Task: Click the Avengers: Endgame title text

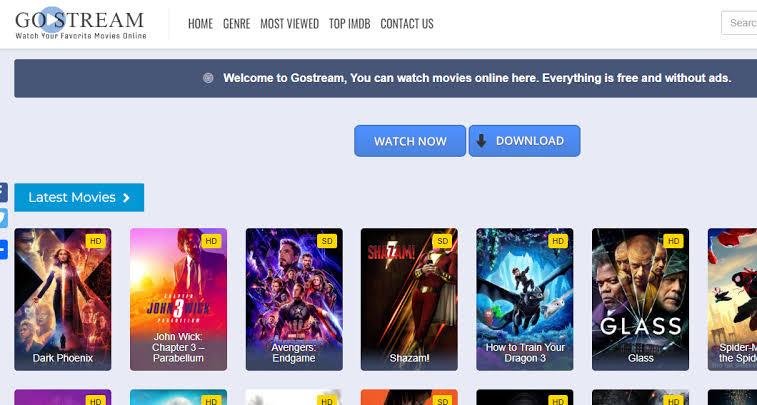Action: coord(294,353)
